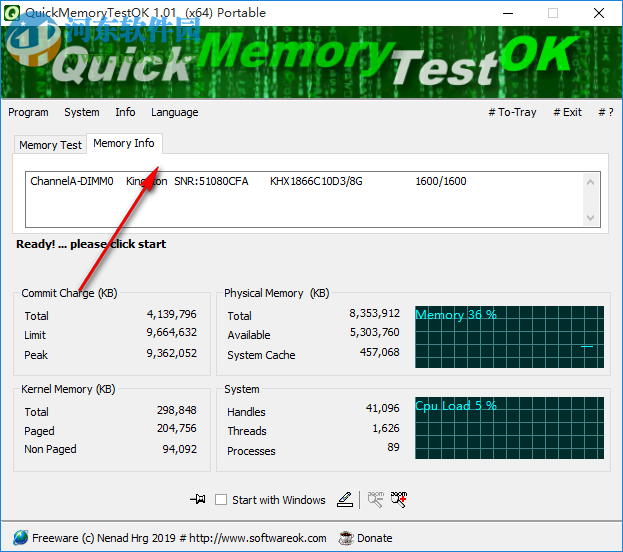The height and width of the screenshot is (552, 623).
Task: Minimize the QuickMemoryTestOK window
Action: tap(508, 13)
